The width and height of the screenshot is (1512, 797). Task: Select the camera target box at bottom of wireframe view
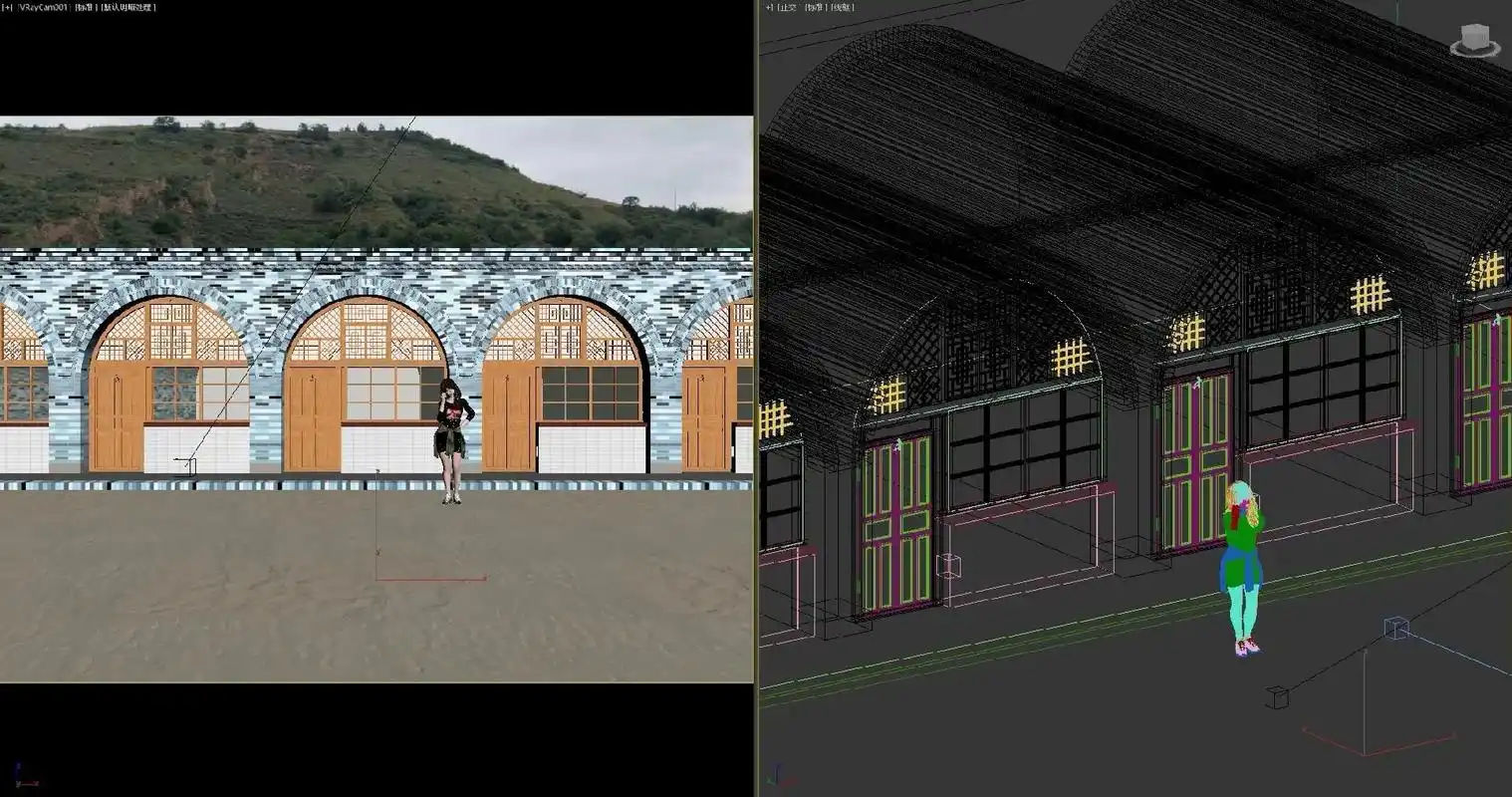[x=1277, y=697]
